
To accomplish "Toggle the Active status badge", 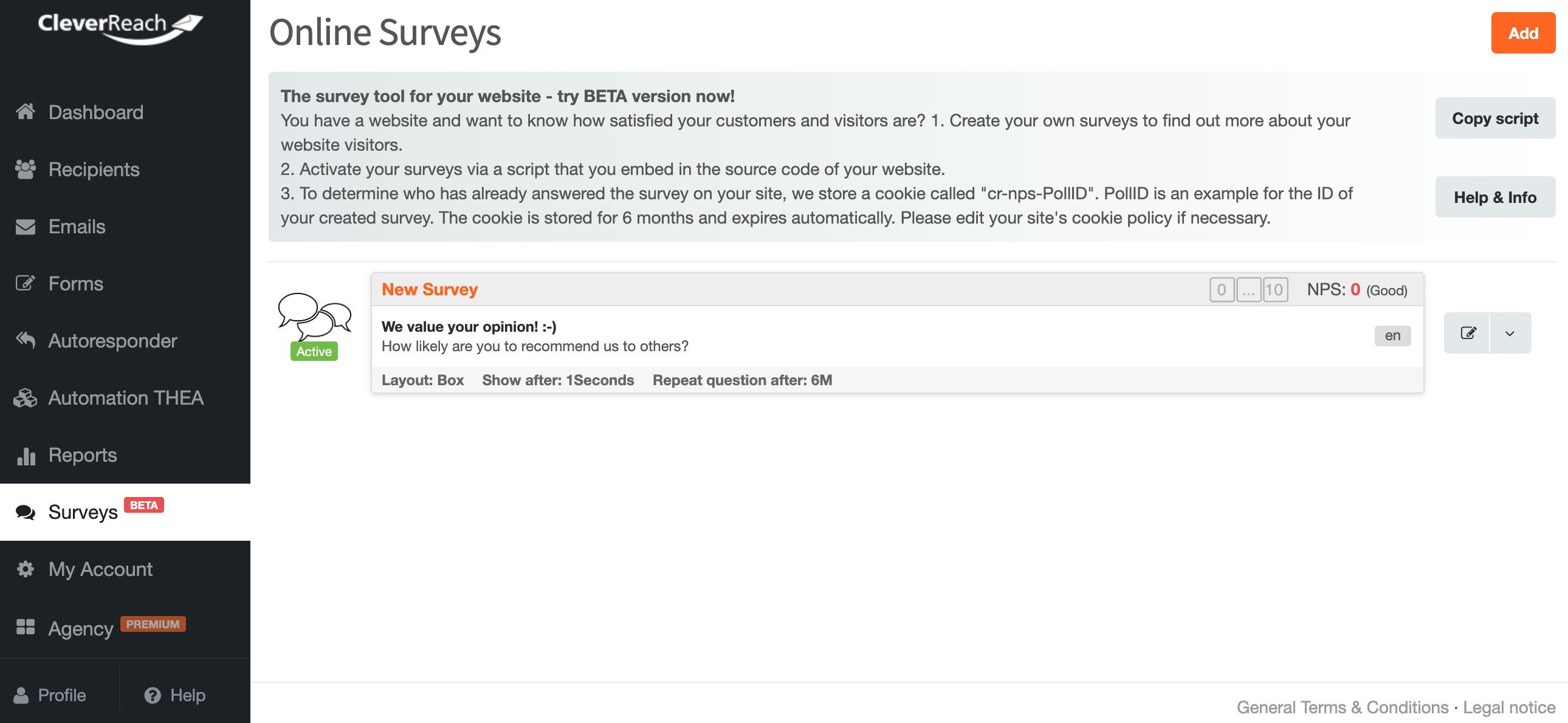I will [314, 351].
